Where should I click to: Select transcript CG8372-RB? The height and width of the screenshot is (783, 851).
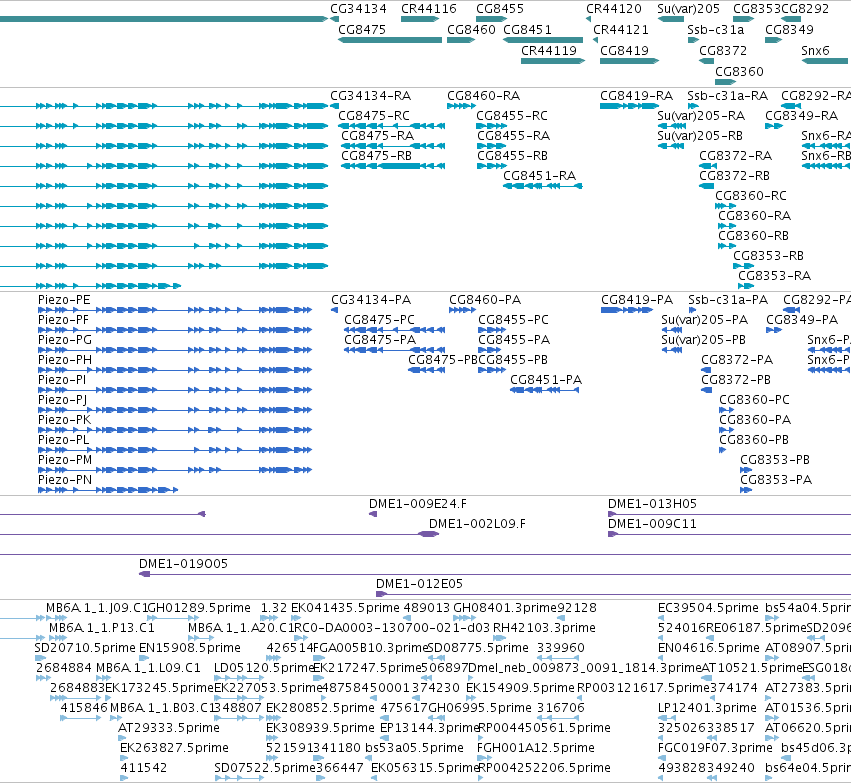click(x=734, y=176)
